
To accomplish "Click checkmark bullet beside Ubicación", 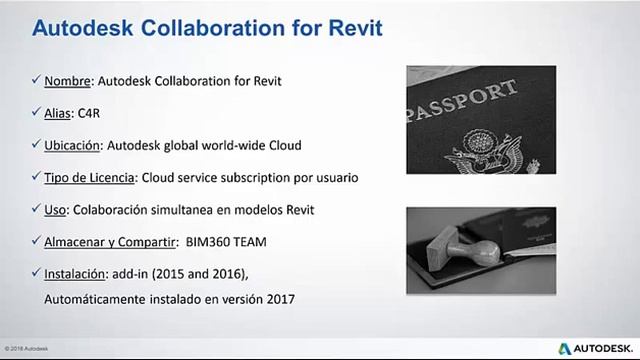I will 36,144.
